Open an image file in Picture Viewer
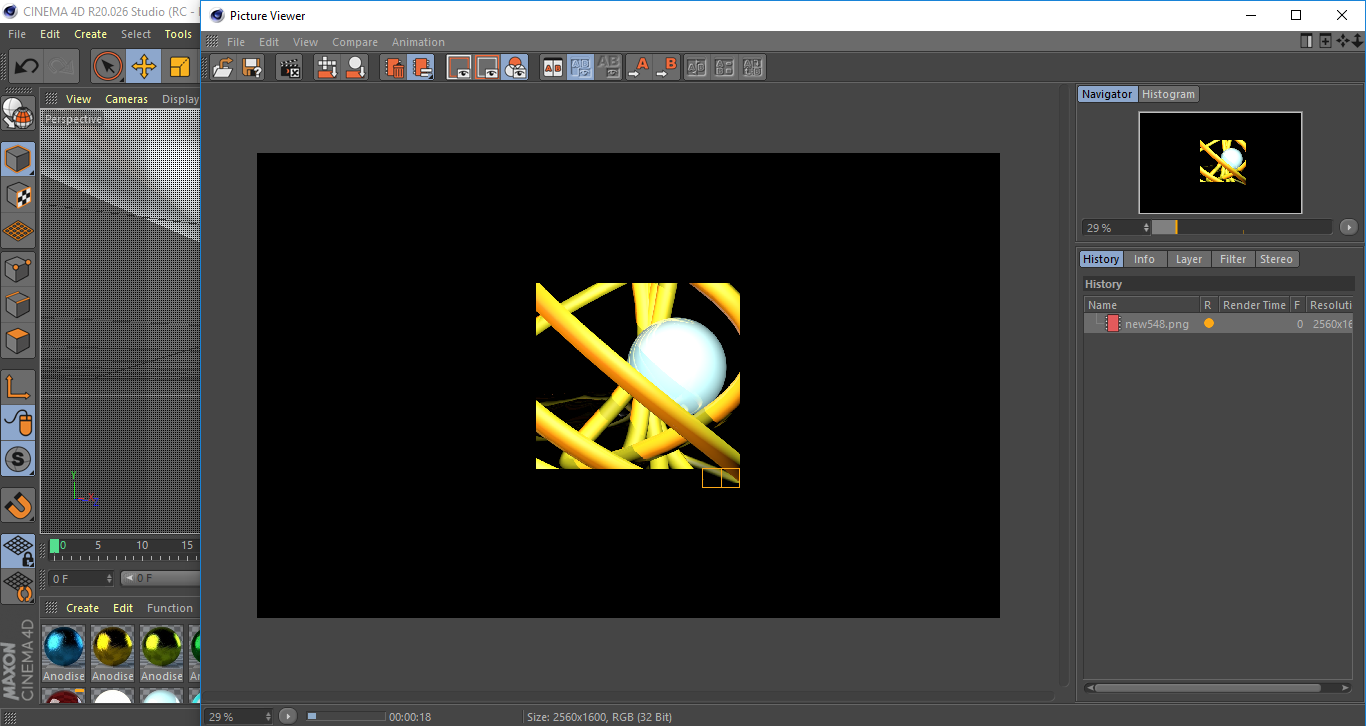Image resolution: width=1366 pixels, height=726 pixels. 224,68
